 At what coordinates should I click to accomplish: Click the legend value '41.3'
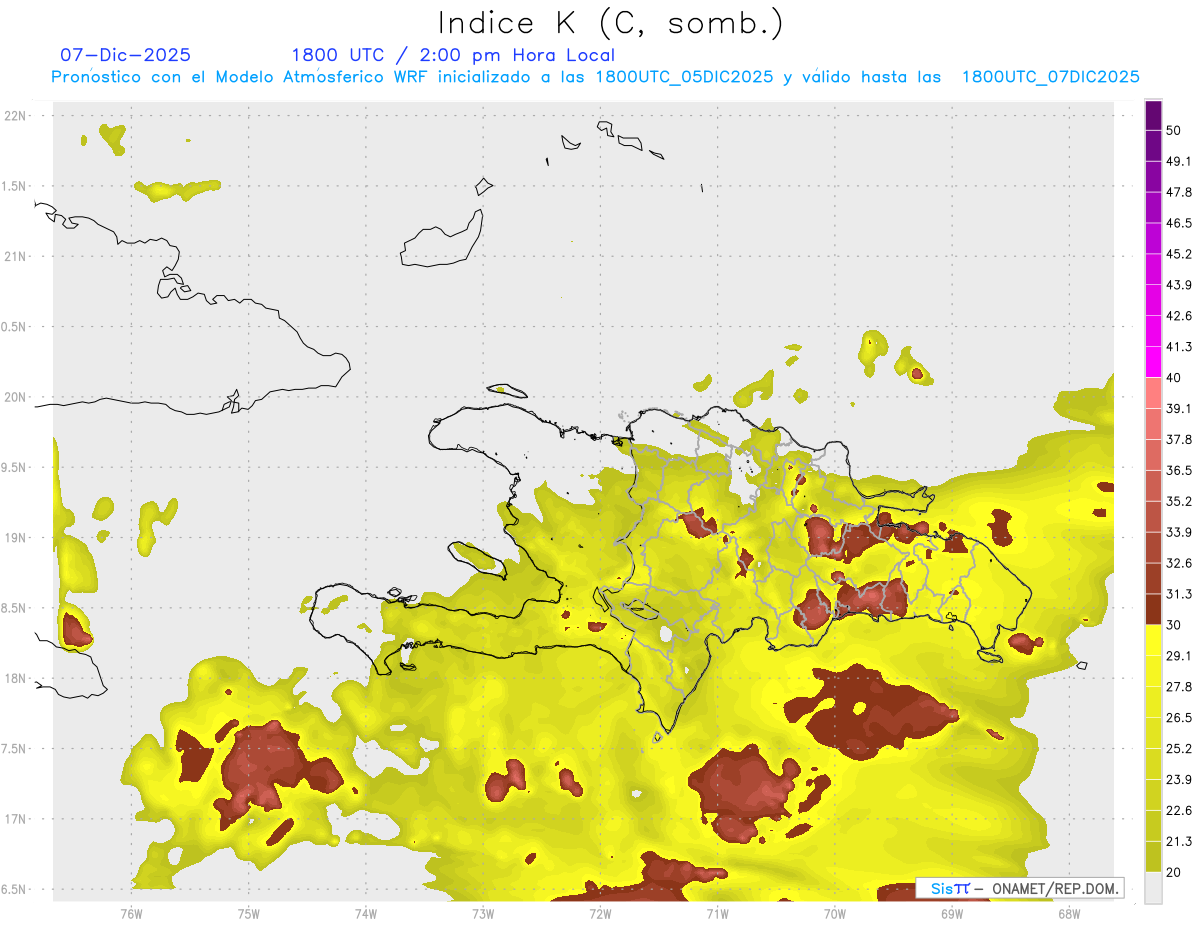1179,347
